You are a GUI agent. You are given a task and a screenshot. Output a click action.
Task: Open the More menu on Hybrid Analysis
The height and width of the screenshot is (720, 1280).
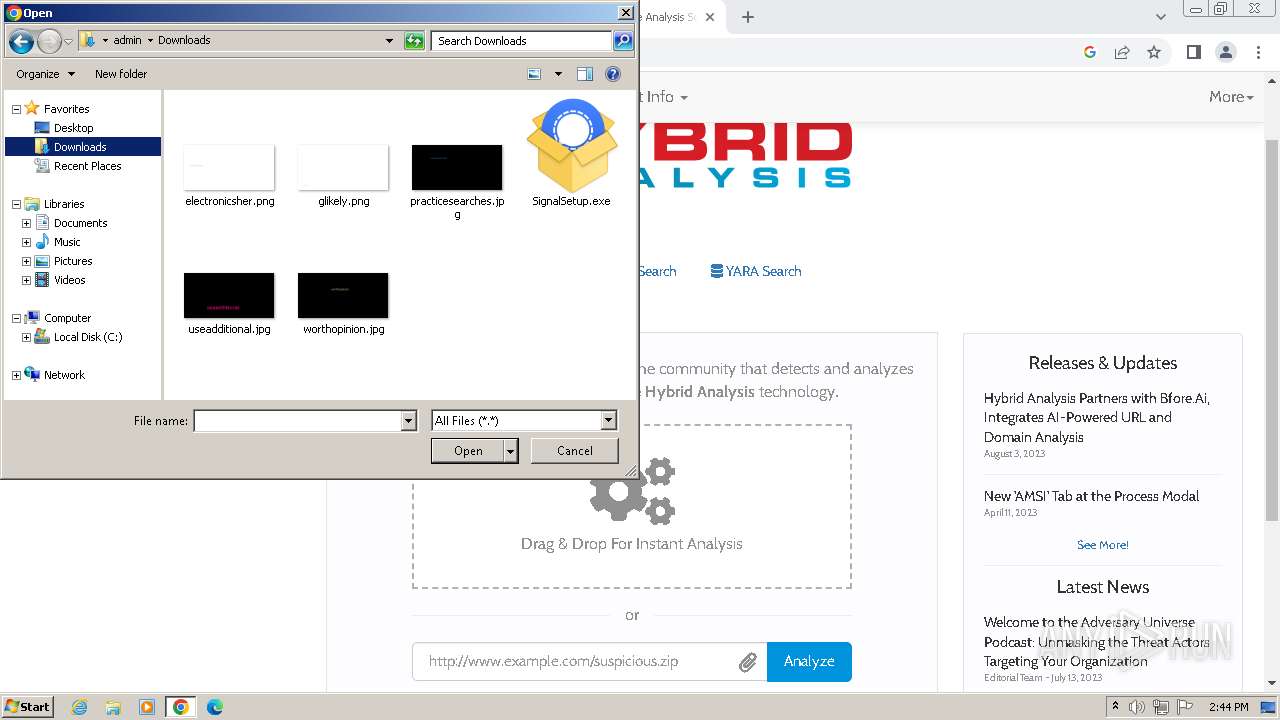point(1231,97)
